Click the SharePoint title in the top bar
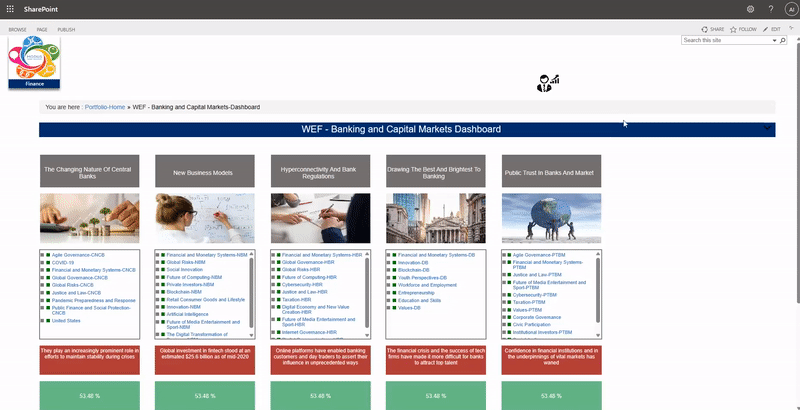Screen dimensions: 800x410 [40, 9]
